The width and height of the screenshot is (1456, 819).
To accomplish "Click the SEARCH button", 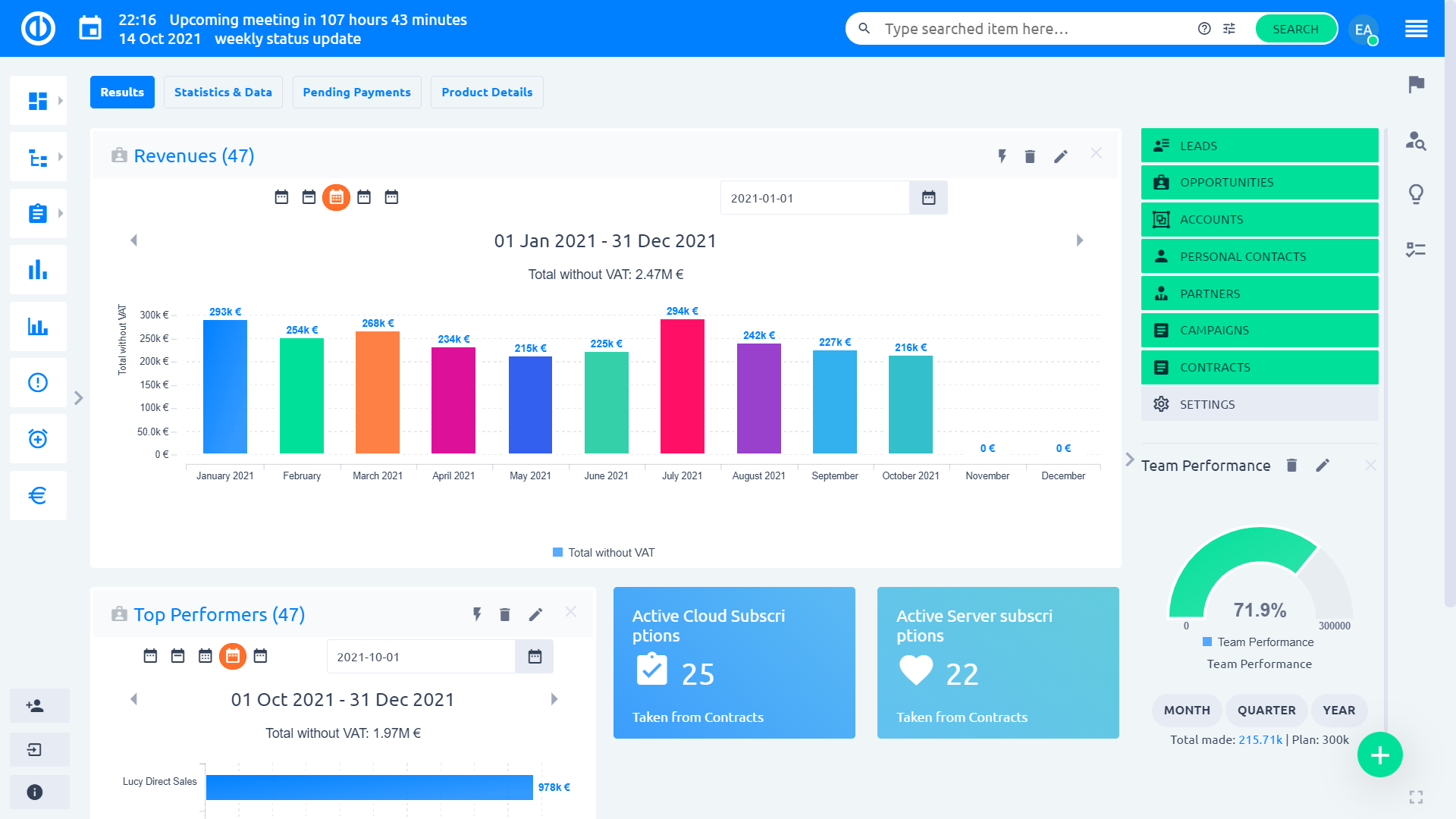I will pos(1295,29).
